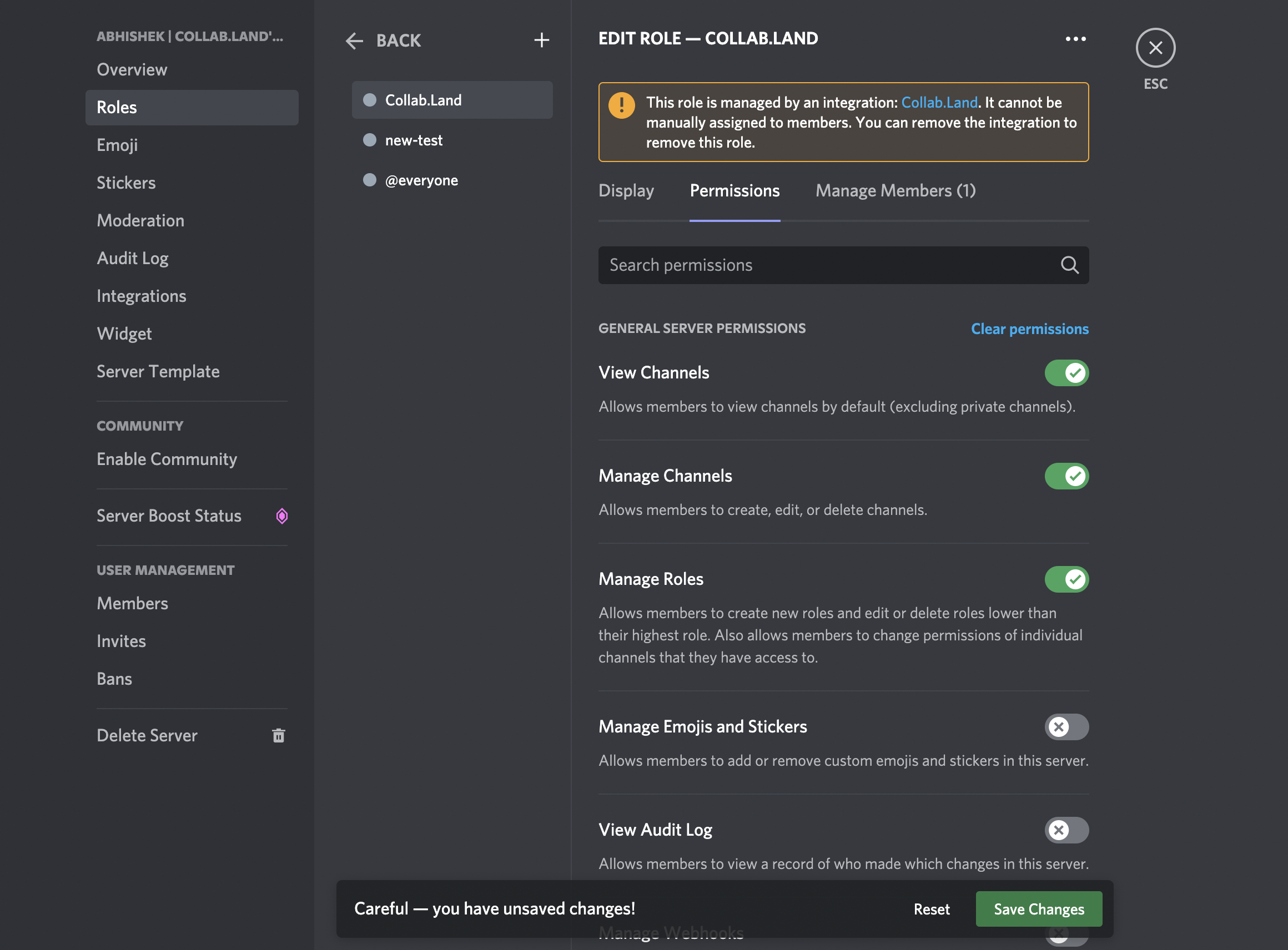Click the color dot next to the Collab.Land role
Image resolution: width=1288 pixels, height=950 pixels.
click(370, 99)
